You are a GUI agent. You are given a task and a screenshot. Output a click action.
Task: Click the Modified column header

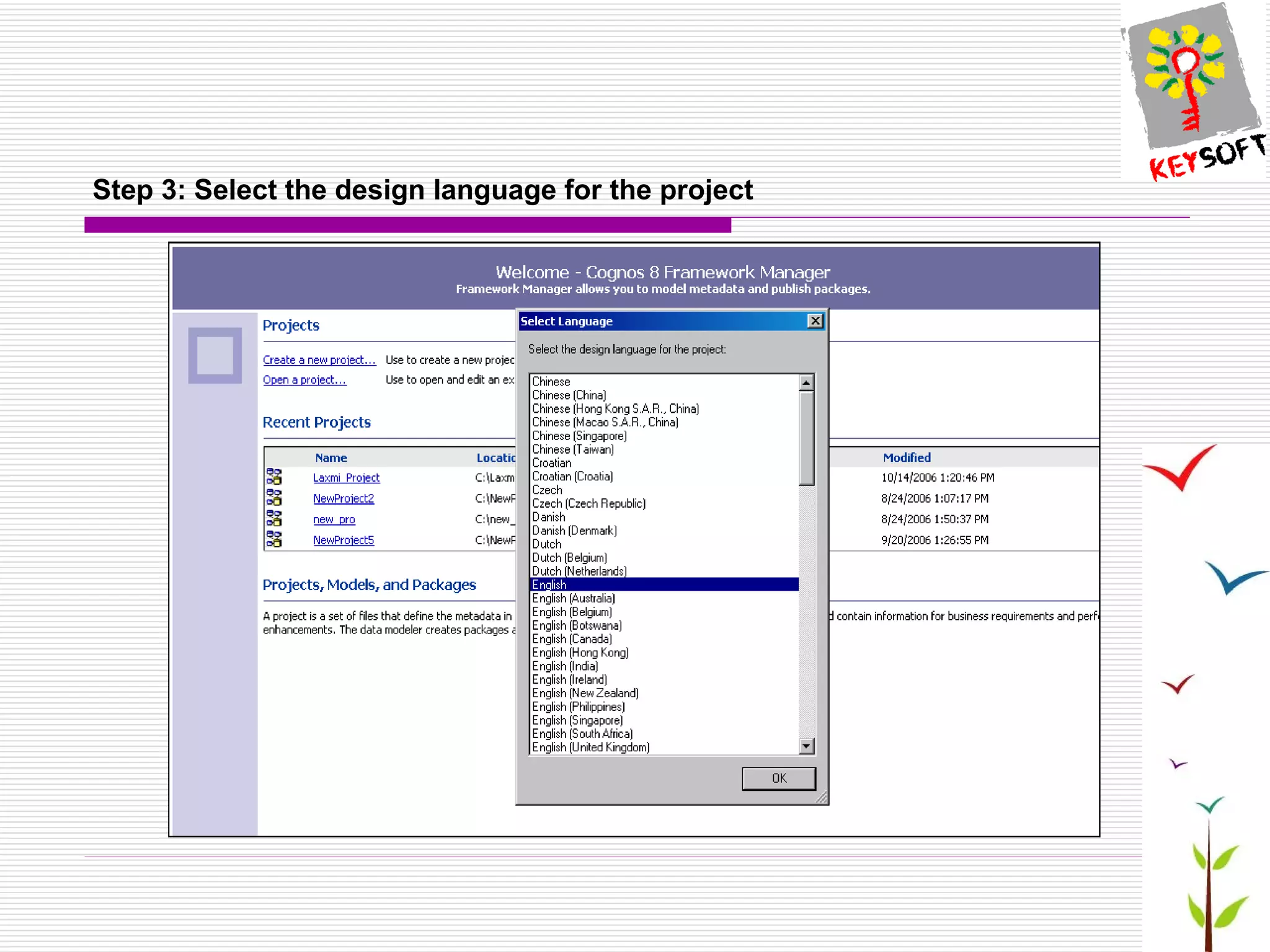tap(907, 457)
